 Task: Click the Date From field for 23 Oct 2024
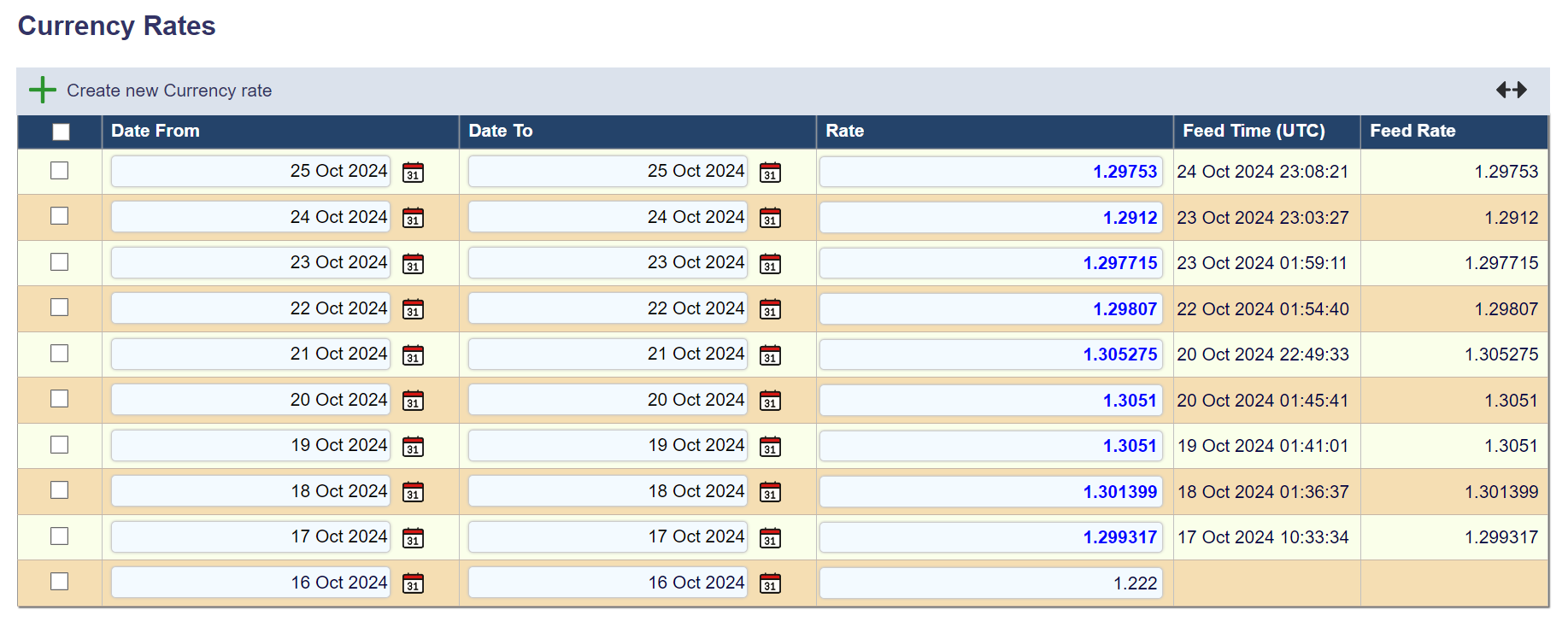pos(250,263)
